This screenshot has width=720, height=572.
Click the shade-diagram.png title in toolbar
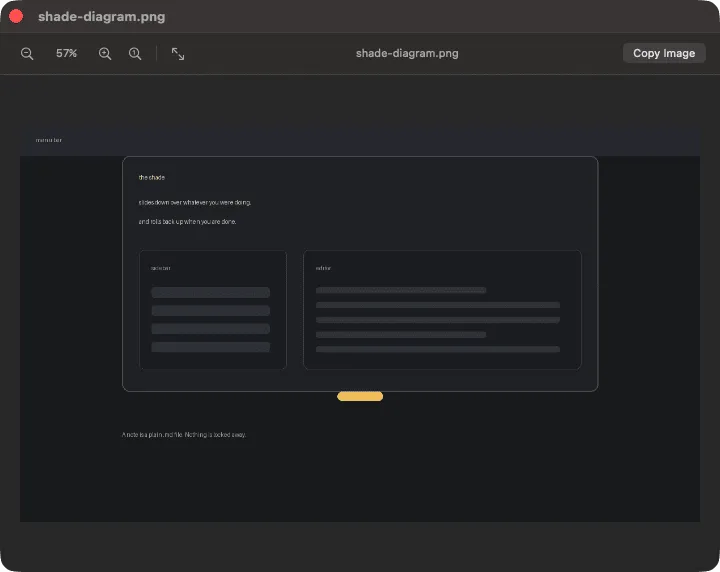coord(407,53)
